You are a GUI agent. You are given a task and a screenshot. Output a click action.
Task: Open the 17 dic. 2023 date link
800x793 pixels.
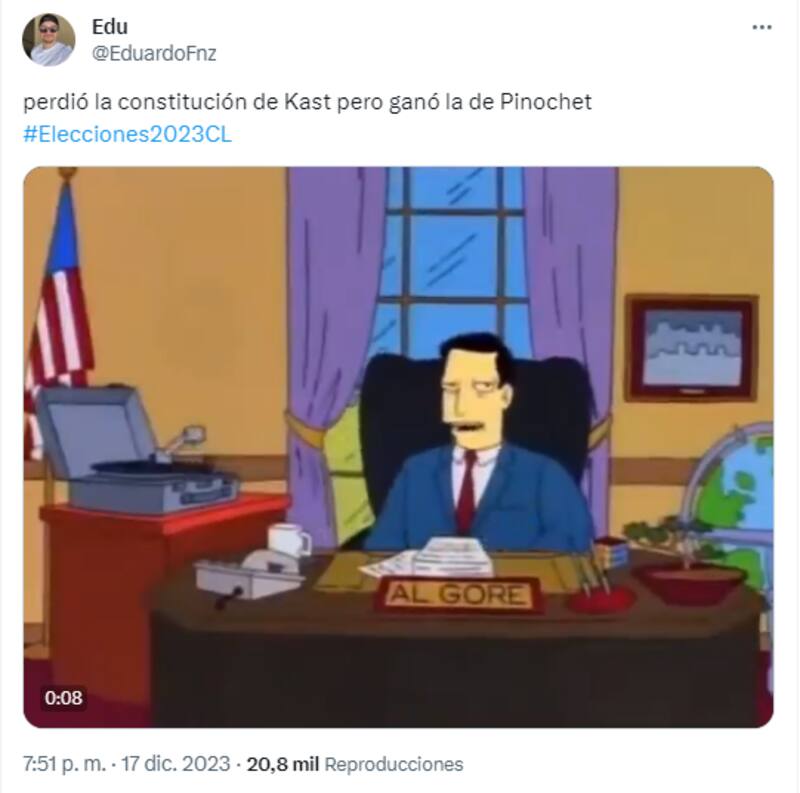coord(176,764)
